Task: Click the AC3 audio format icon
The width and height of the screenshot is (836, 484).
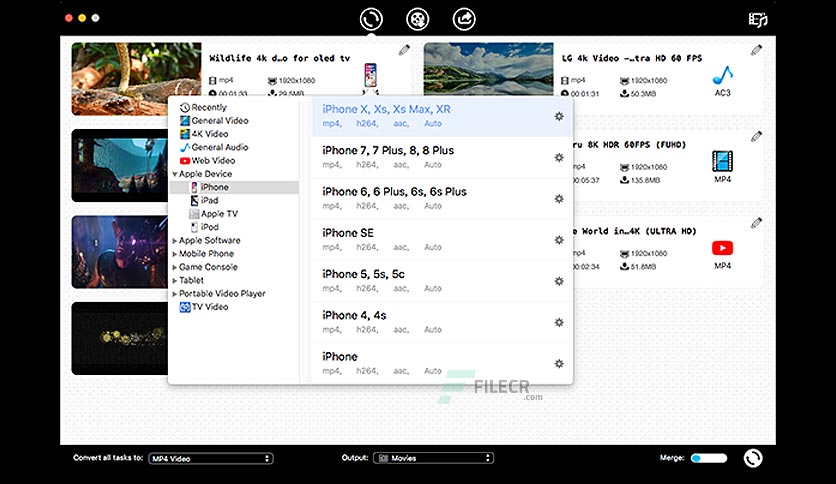Action: click(x=722, y=76)
